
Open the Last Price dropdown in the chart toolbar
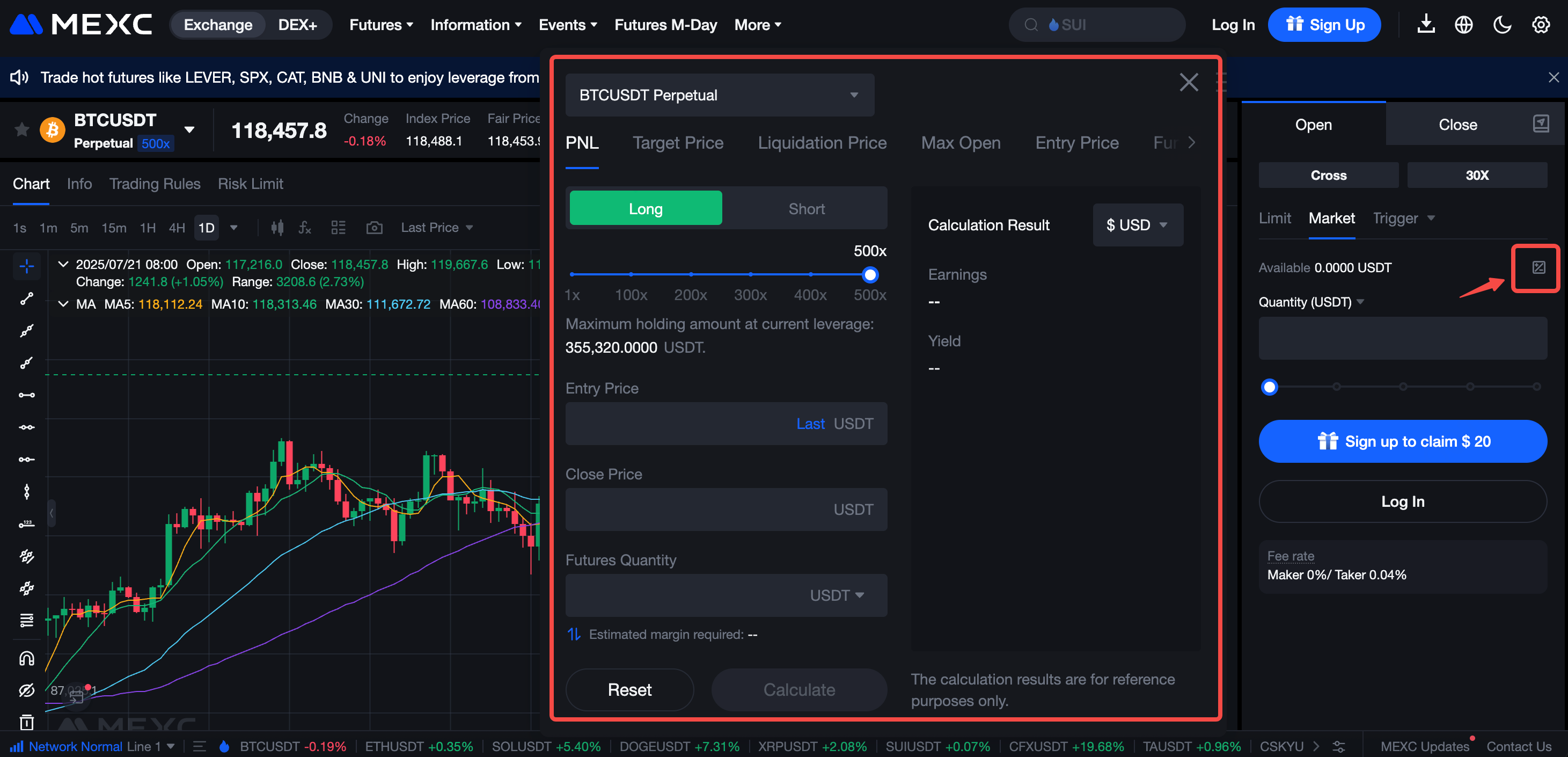click(x=436, y=228)
